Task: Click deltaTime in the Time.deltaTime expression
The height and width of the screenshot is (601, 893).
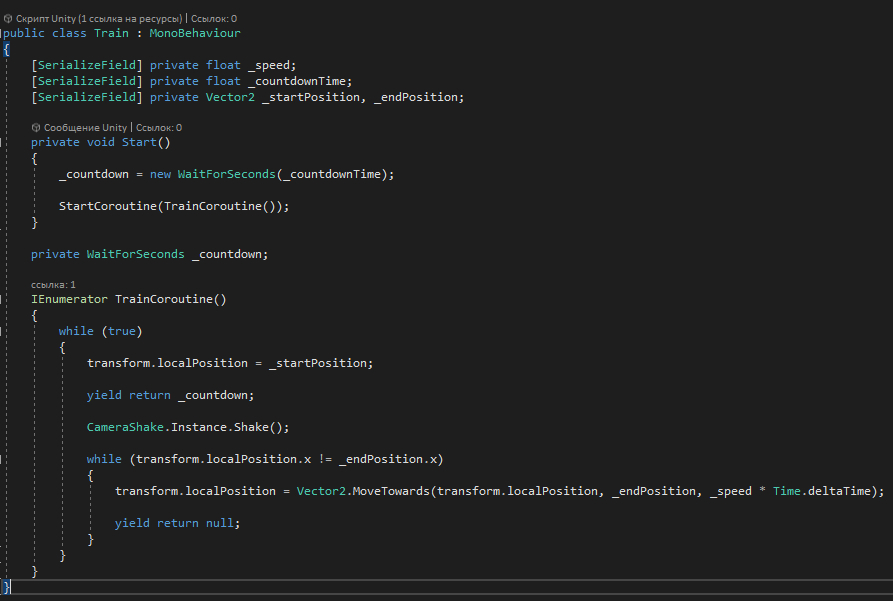Action: (848, 491)
